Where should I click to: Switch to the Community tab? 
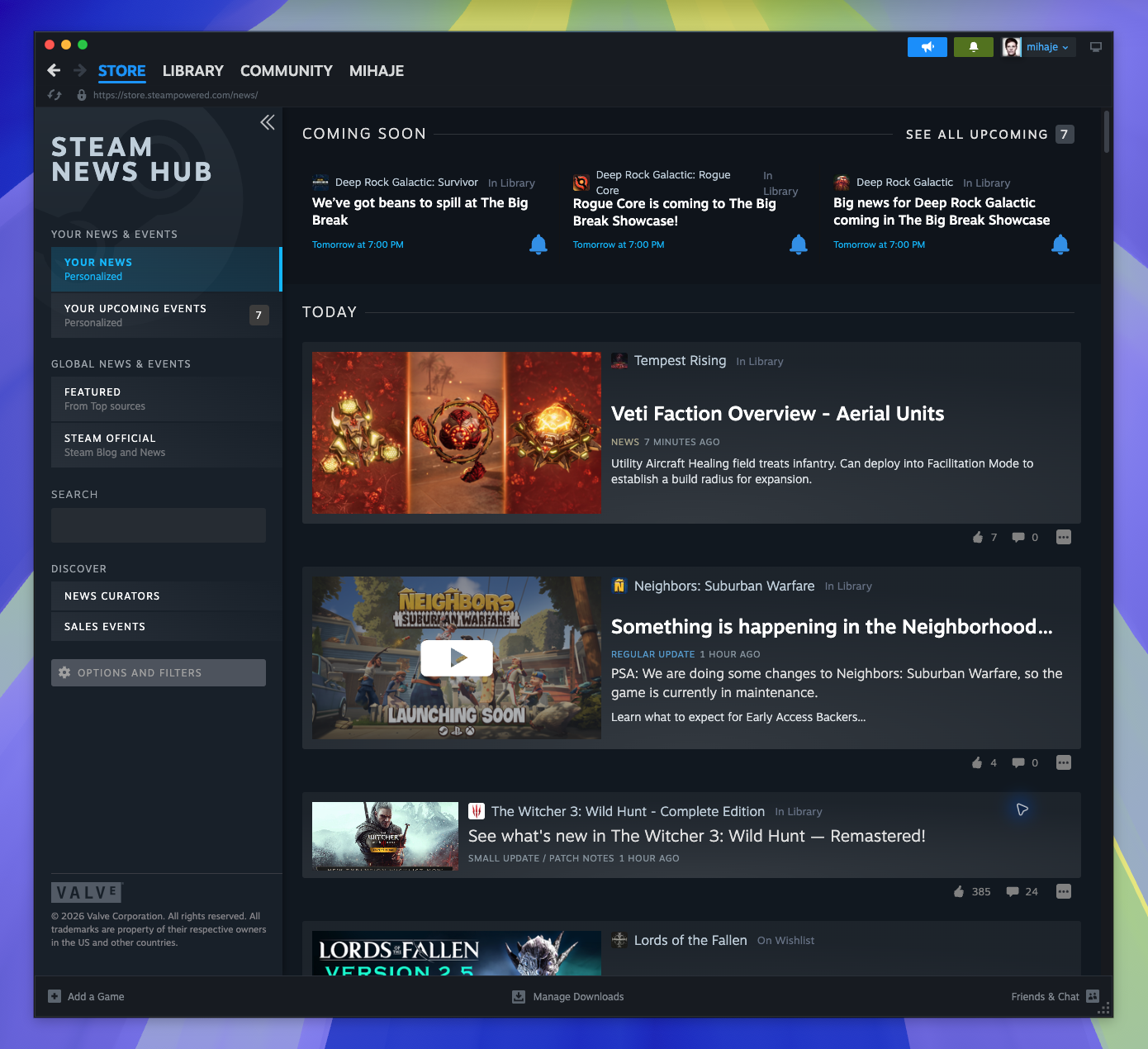pos(287,71)
